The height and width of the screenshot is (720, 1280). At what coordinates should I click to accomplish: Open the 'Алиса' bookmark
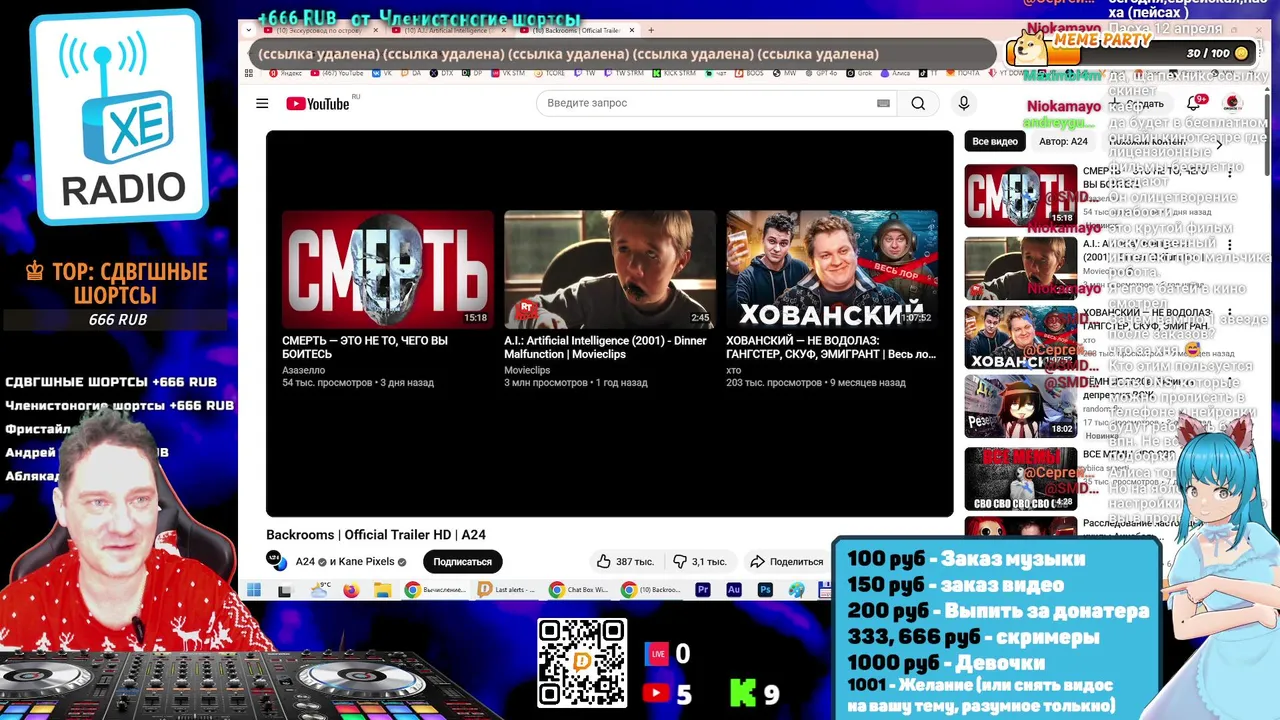(895, 73)
